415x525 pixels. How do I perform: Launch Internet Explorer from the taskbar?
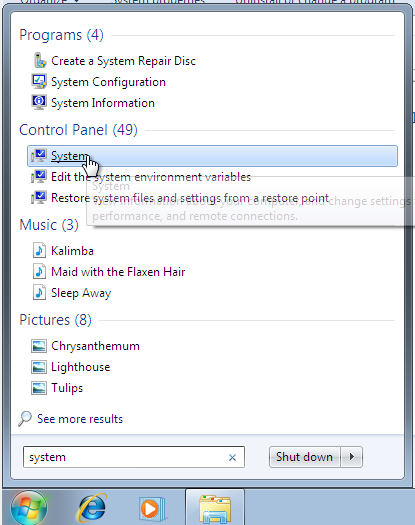(x=91, y=508)
